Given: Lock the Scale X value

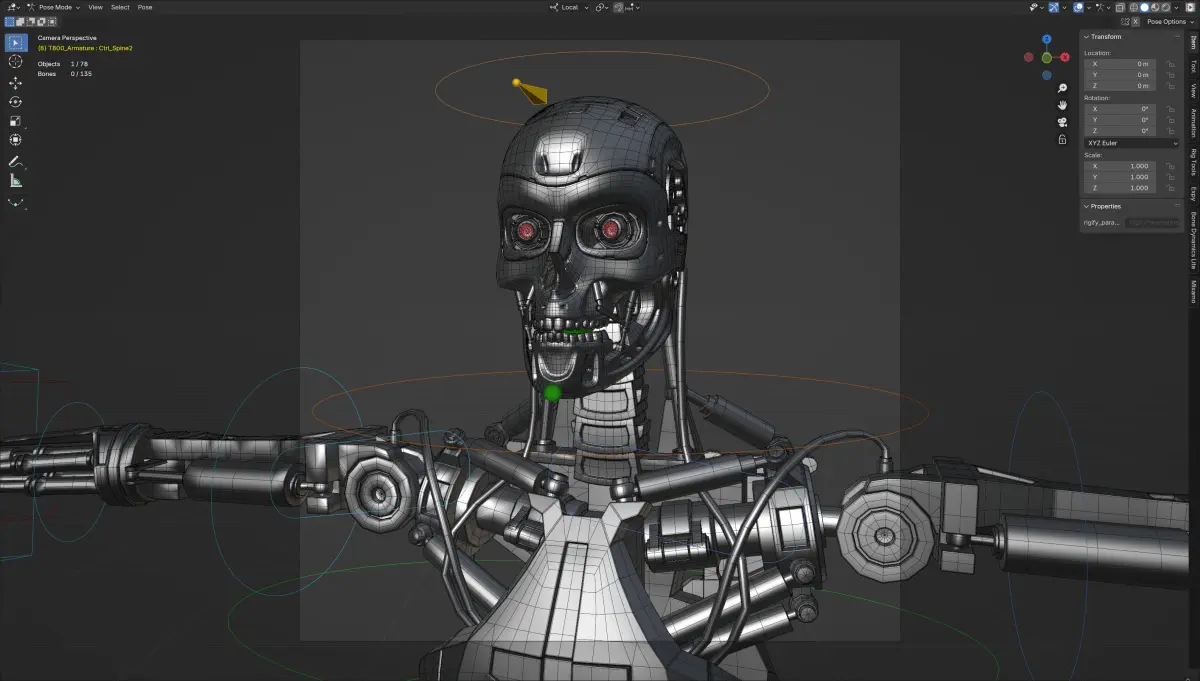Looking at the screenshot, I should 1171,166.
